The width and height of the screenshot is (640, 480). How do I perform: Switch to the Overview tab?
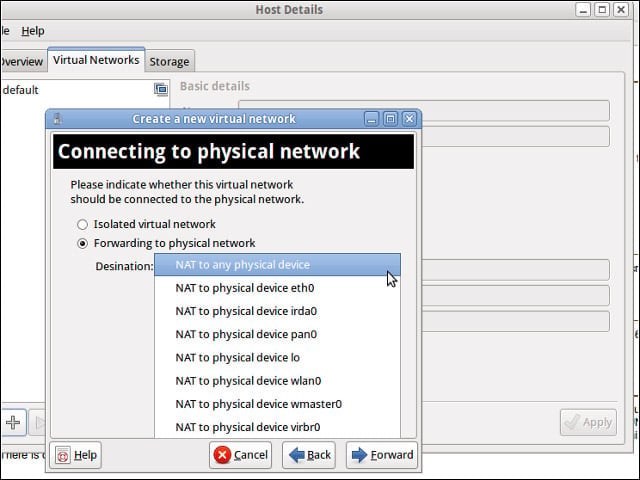click(22, 62)
